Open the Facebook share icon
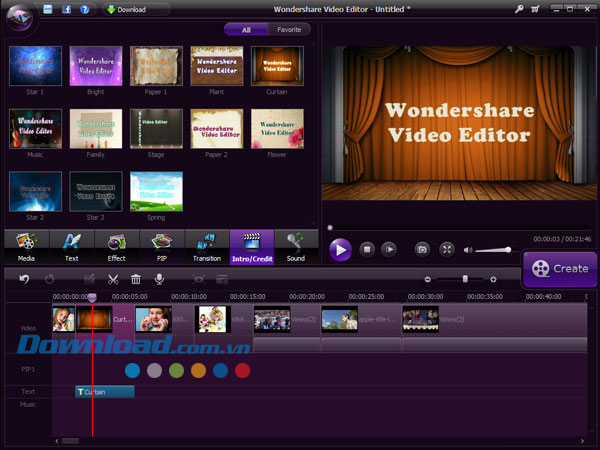This screenshot has height=450, width=600. point(66,9)
